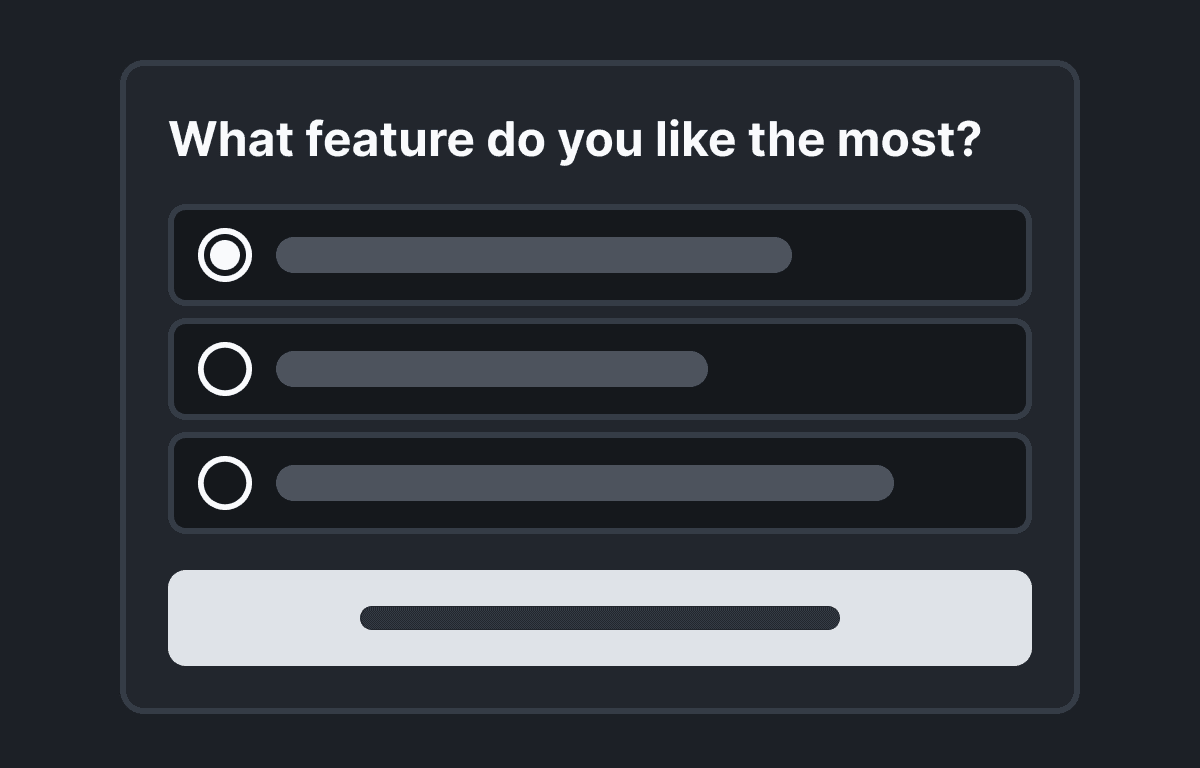Click the first answer option row
Screen dimensions: 1200x768
pyautogui.click(x=600, y=255)
